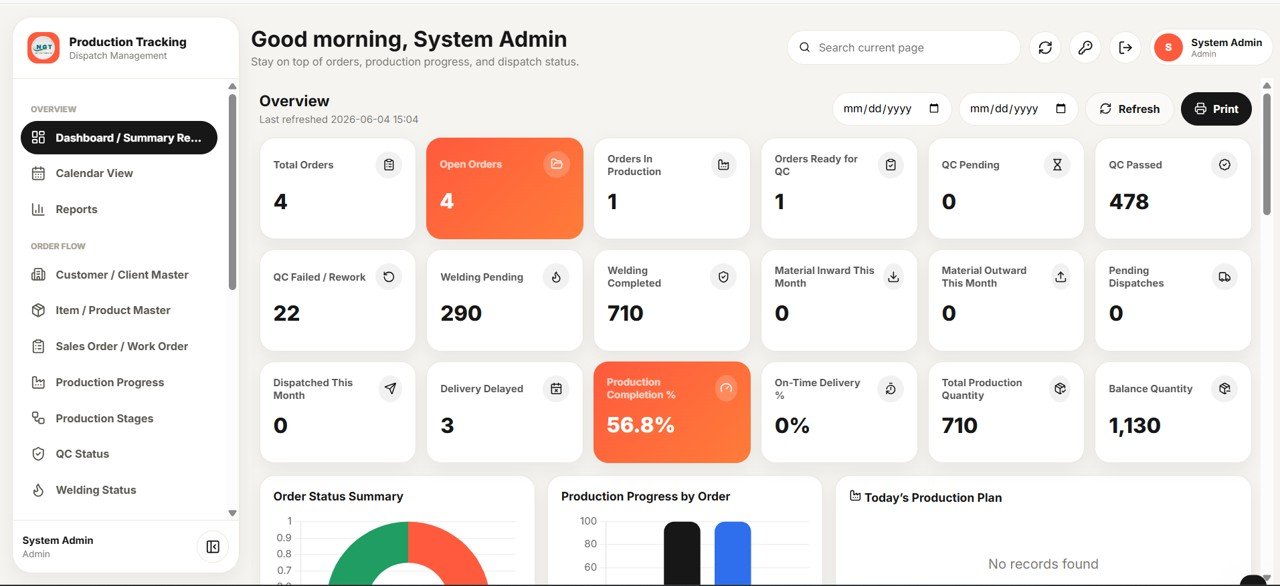Open the Welding Status page
This screenshot has width=1280, height=586.
tap(119, 490)
